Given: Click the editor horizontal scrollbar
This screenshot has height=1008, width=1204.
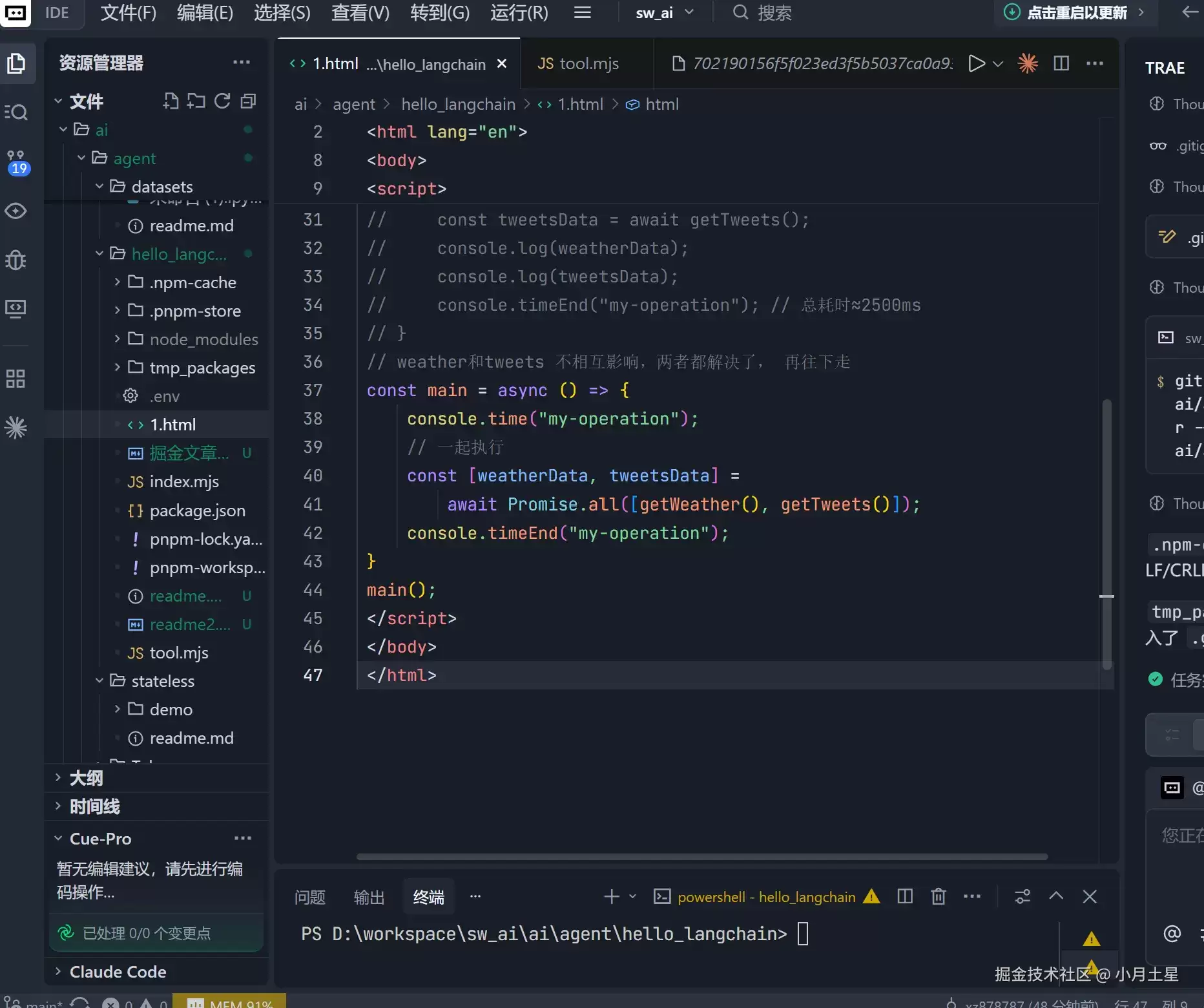Looking at the screenshot, I should pyautogui.click(x=702, y=857).
